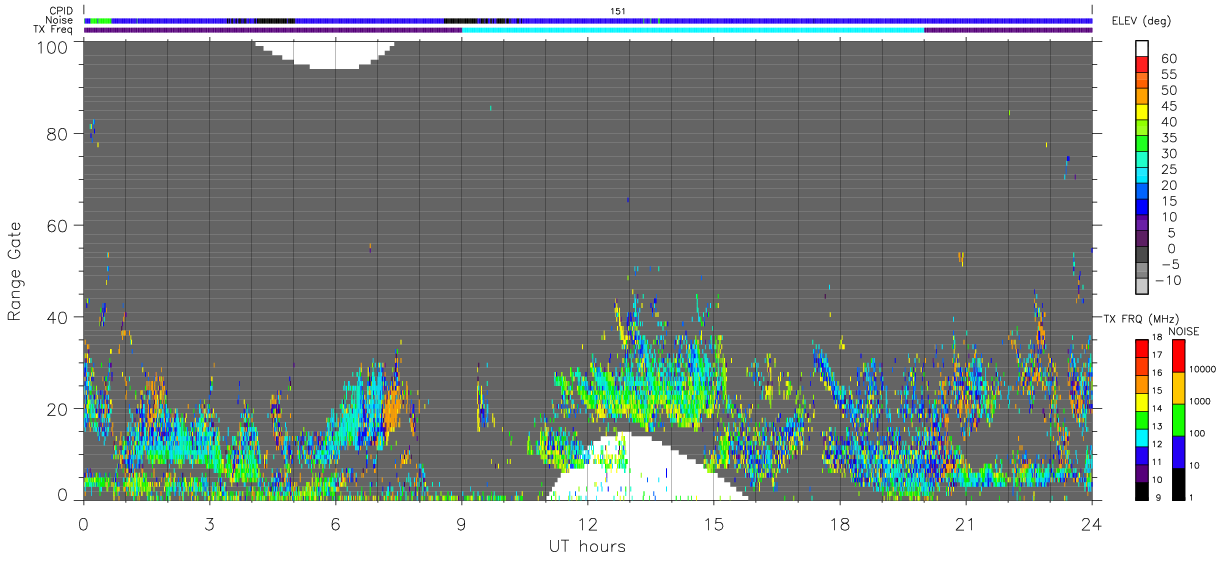This screenshot has width=1228, height=567.
Task: Pick the yellow ELEV swatch between 40 and 45
Action: 1143,110
